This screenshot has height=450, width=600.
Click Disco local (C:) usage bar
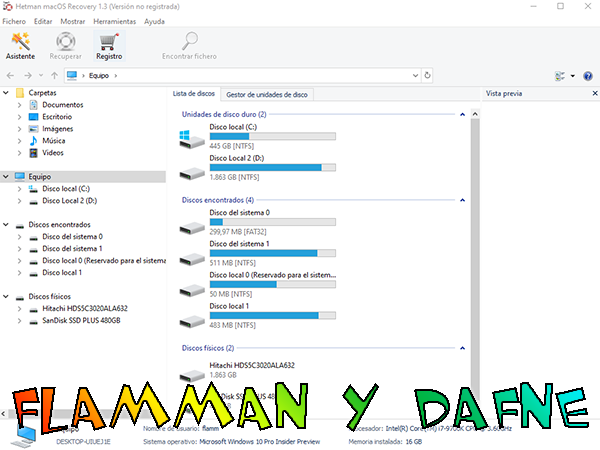pos(272,136)
